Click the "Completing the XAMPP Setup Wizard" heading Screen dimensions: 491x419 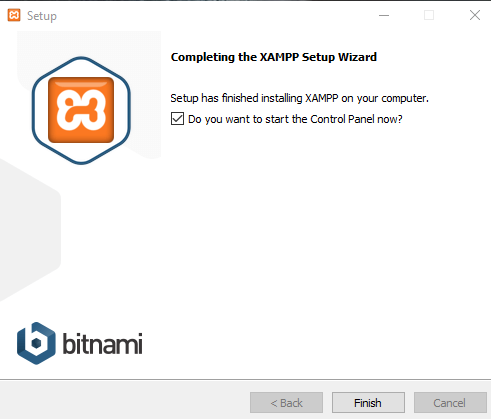tap(274, 57)
